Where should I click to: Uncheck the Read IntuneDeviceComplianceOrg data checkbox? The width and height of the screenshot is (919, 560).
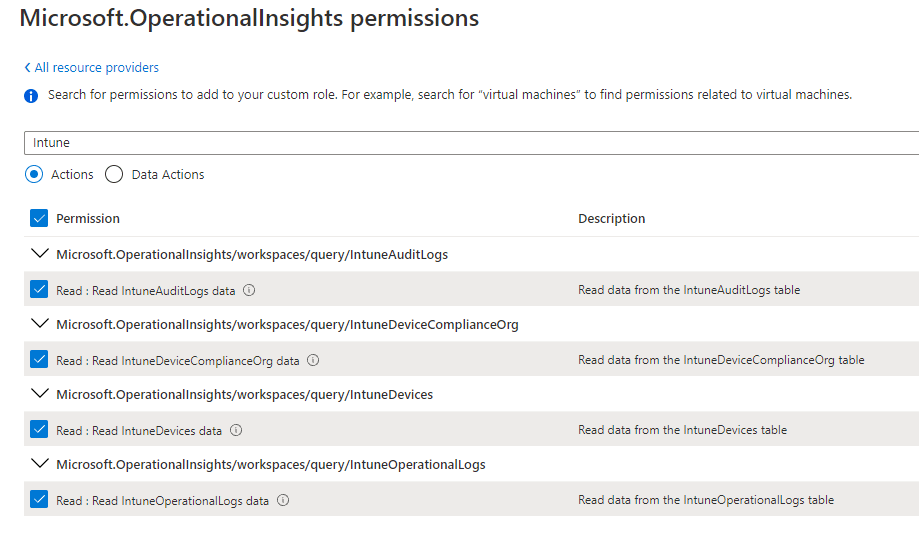coord(39,359)
